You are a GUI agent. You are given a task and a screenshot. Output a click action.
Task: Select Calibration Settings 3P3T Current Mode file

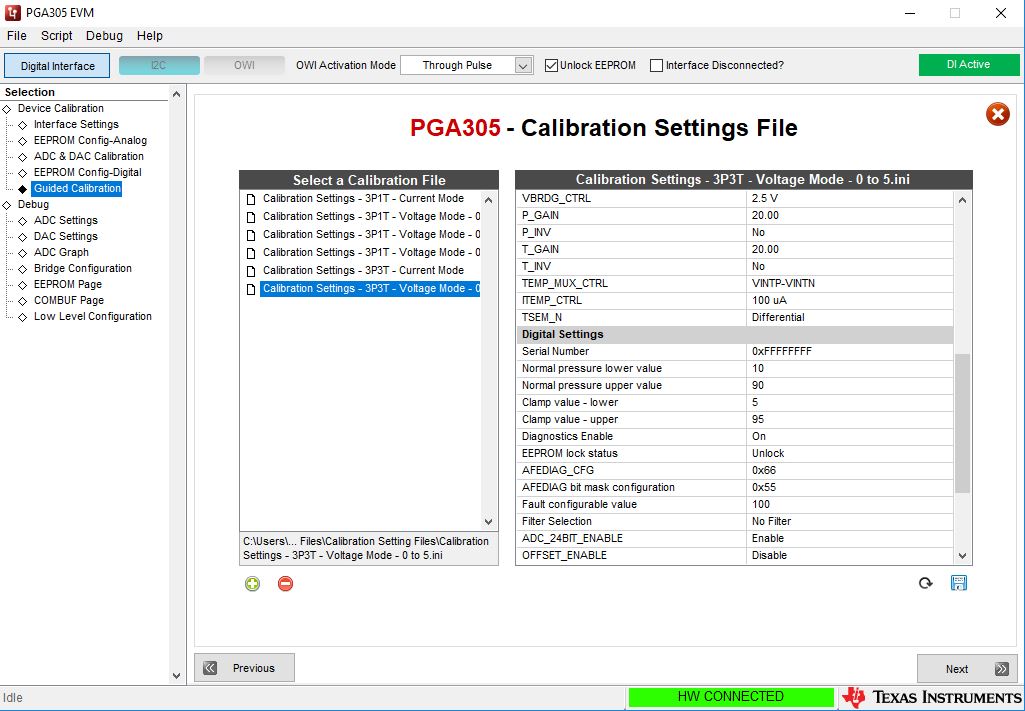click(363, 271)
